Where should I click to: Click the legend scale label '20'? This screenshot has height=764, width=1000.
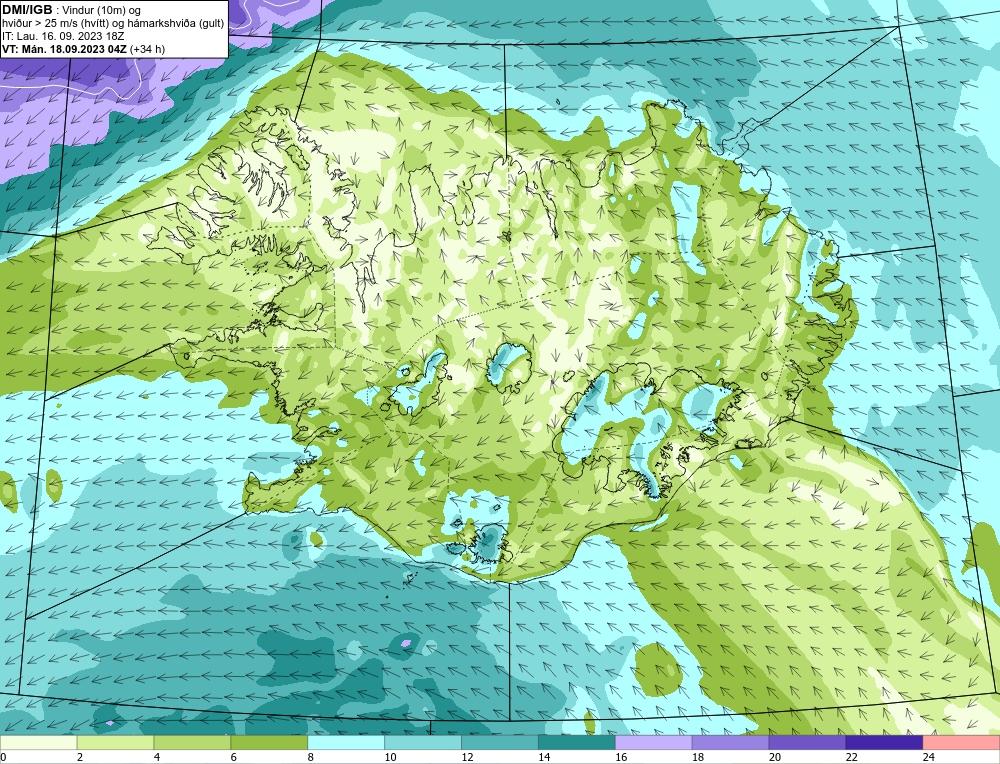(775, 757)
